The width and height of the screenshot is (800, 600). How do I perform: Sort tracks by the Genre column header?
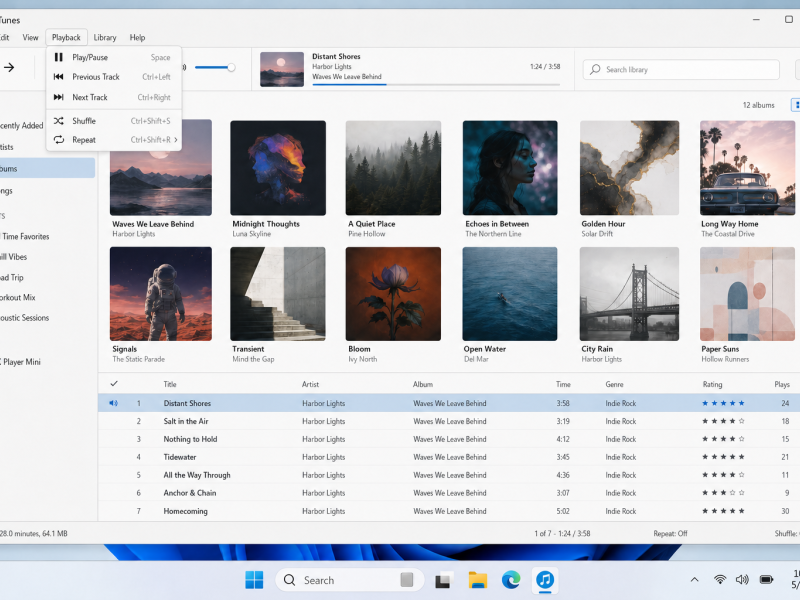coord(614,384)
